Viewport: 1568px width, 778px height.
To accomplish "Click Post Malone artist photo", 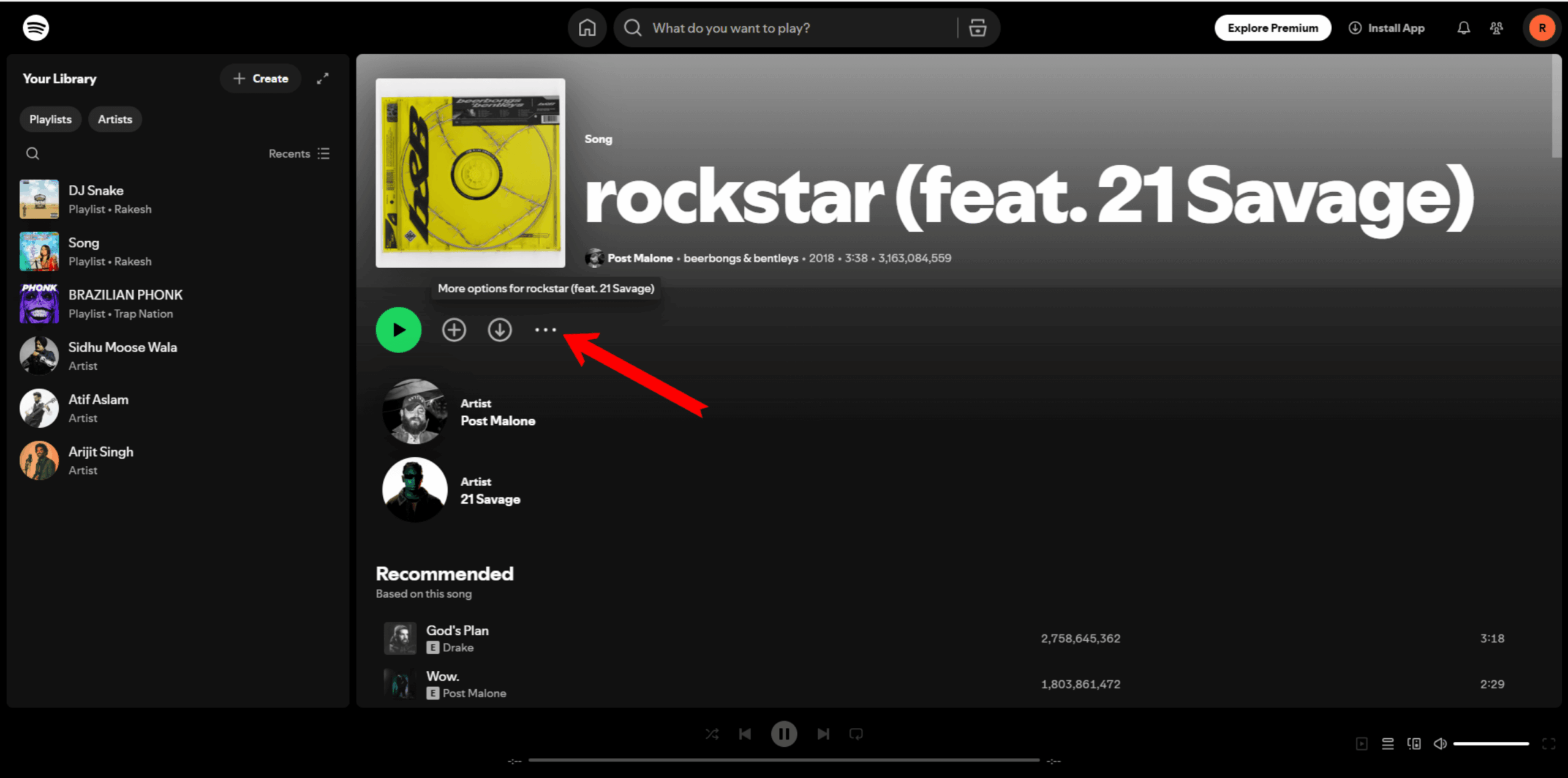I will [x=415, y=411].
